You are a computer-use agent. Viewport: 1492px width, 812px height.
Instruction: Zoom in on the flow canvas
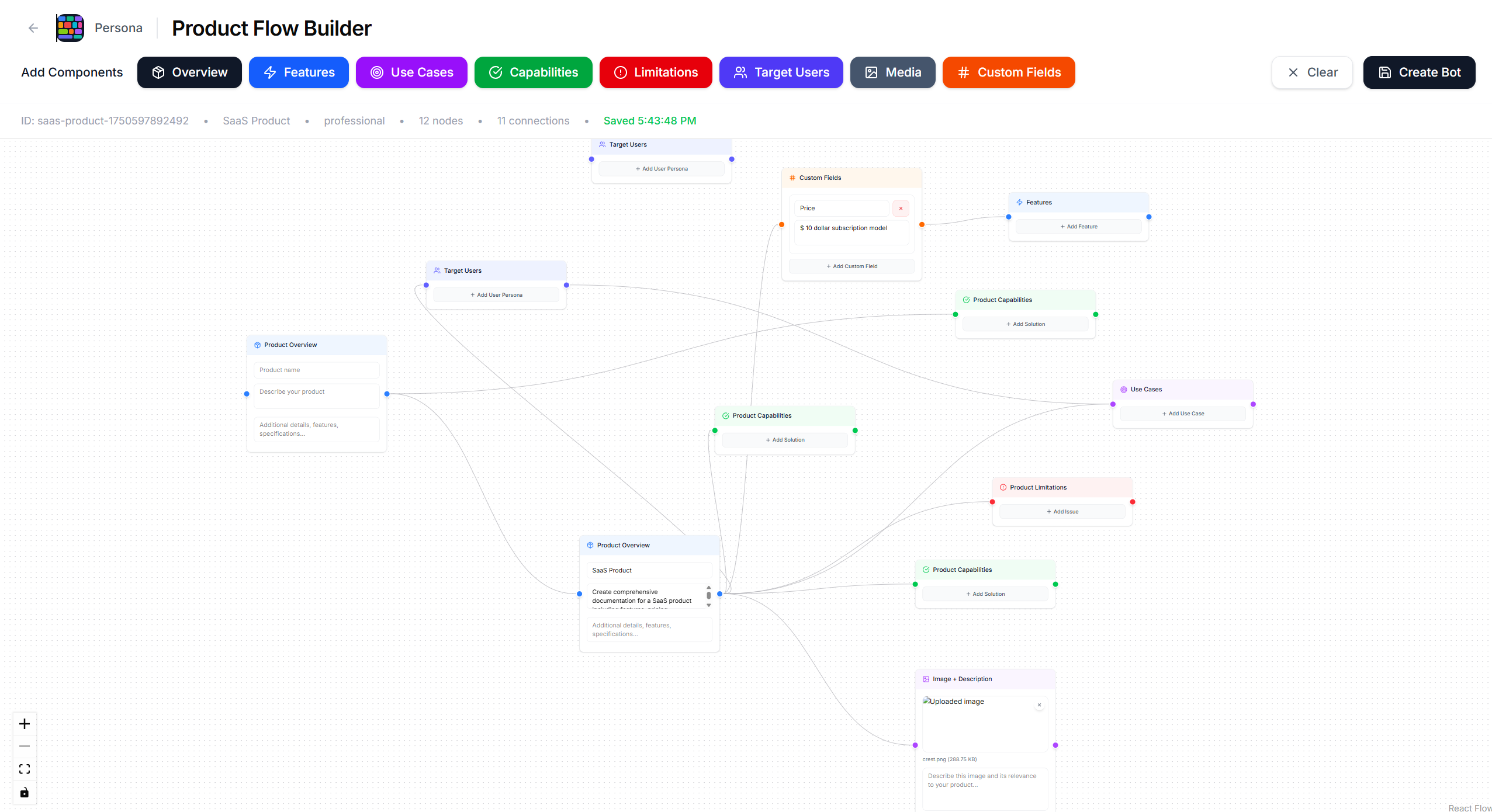[x=25, y=724]
